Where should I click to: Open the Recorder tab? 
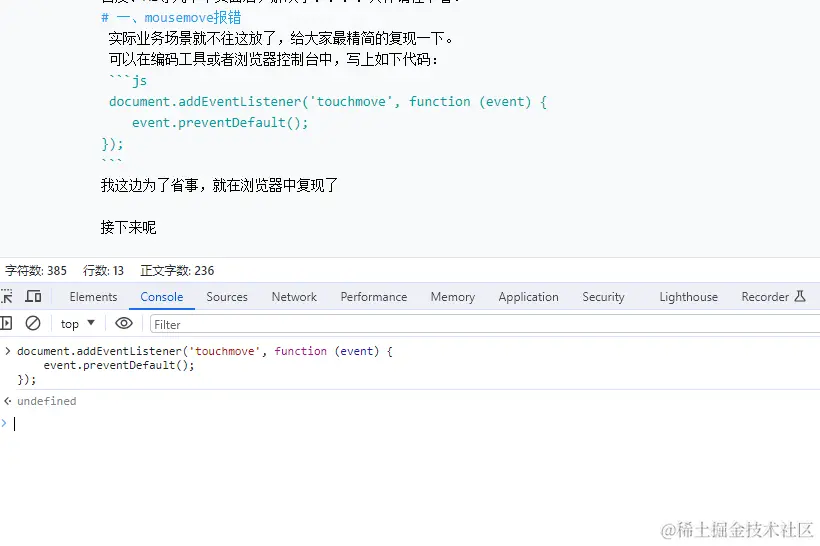pyautogui.click(x=773, y=297)
